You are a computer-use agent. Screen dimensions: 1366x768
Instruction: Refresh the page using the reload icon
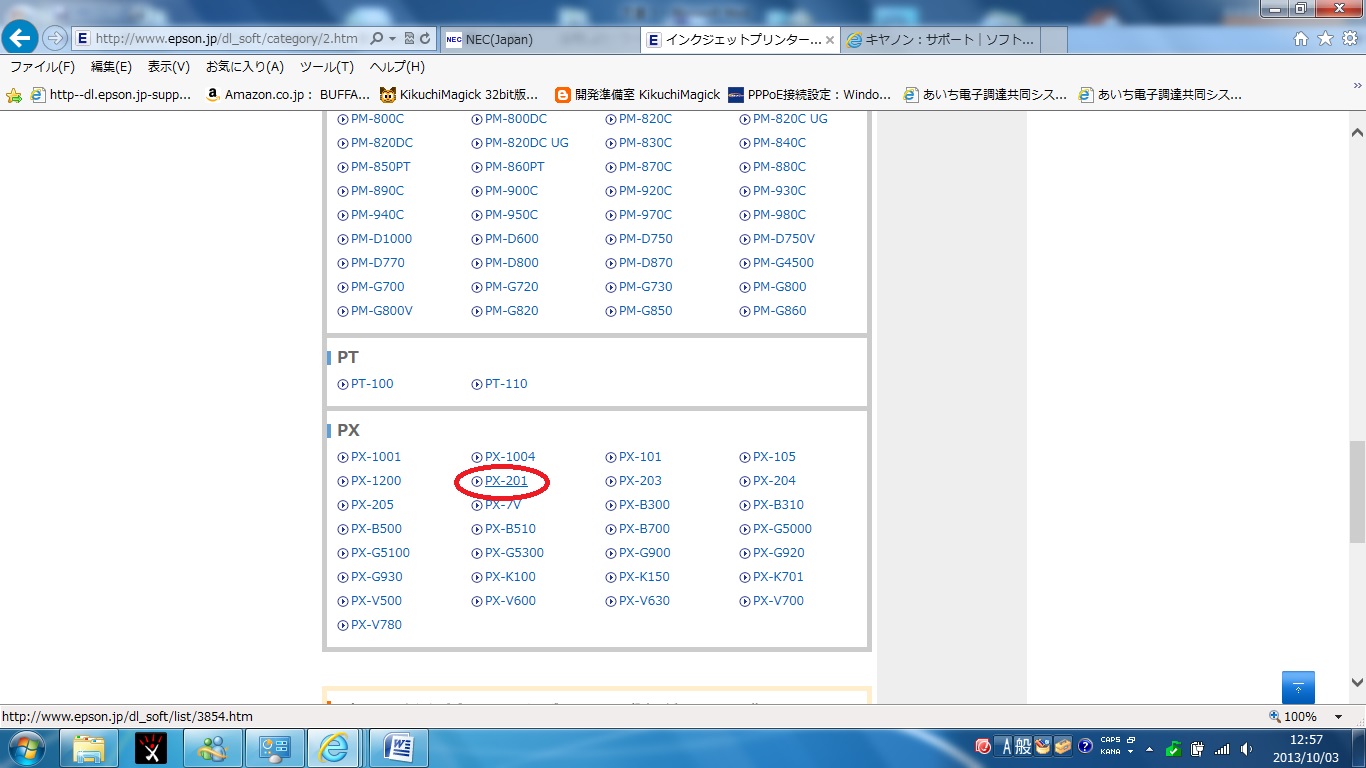[x=426, y=39]
